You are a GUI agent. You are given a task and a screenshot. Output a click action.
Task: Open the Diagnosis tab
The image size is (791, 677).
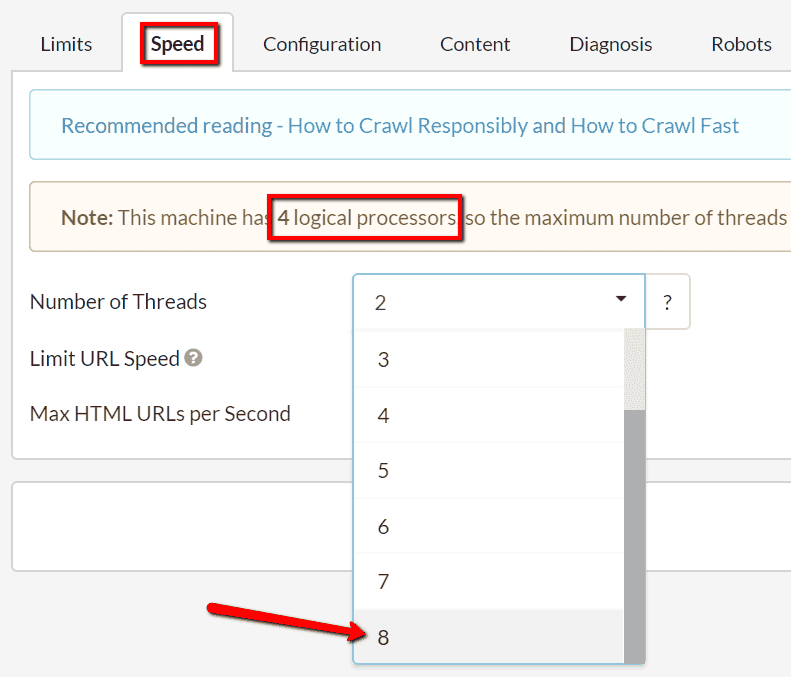(x=610, y=44)
